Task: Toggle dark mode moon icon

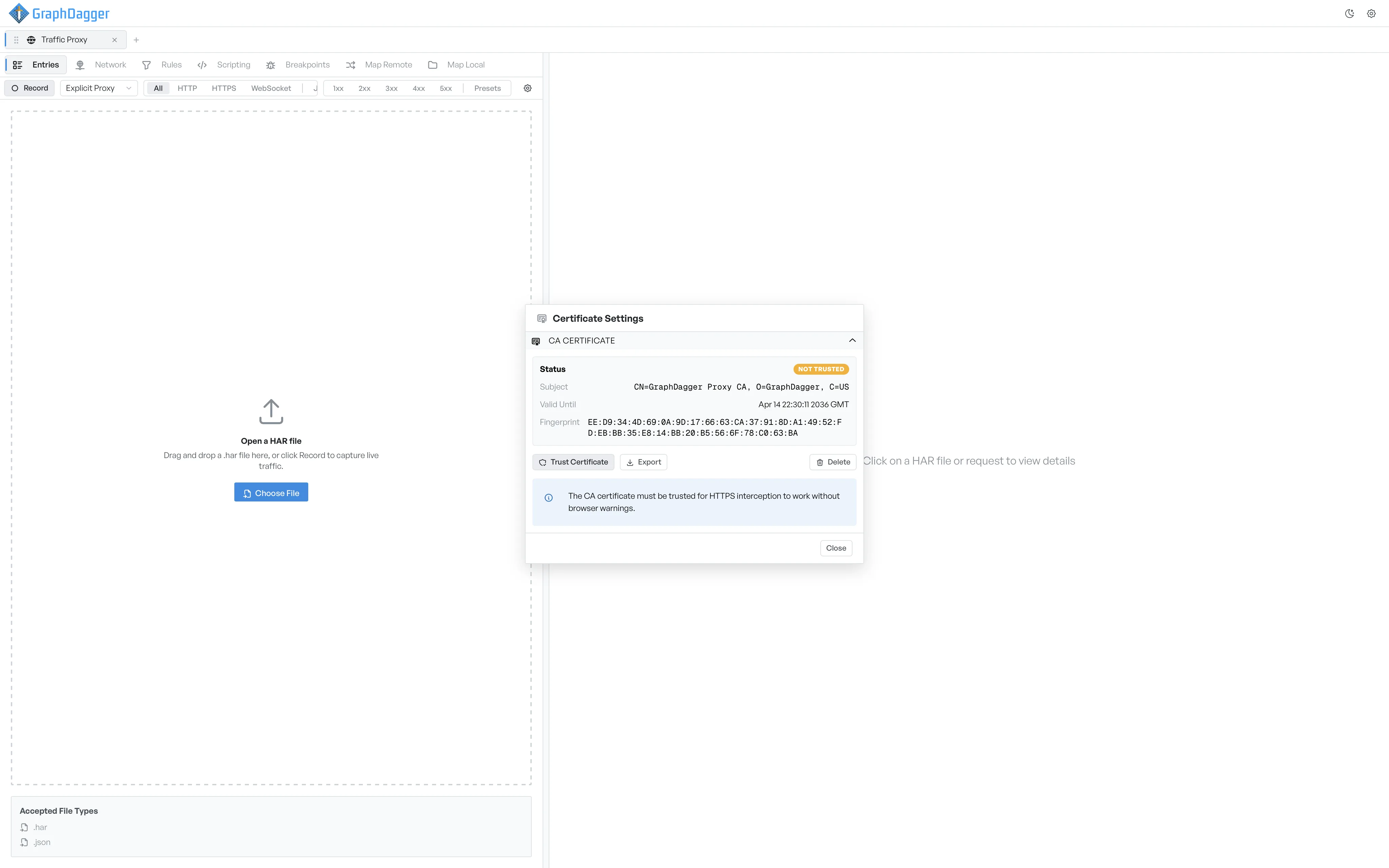Action: (x=1349, y=14)
